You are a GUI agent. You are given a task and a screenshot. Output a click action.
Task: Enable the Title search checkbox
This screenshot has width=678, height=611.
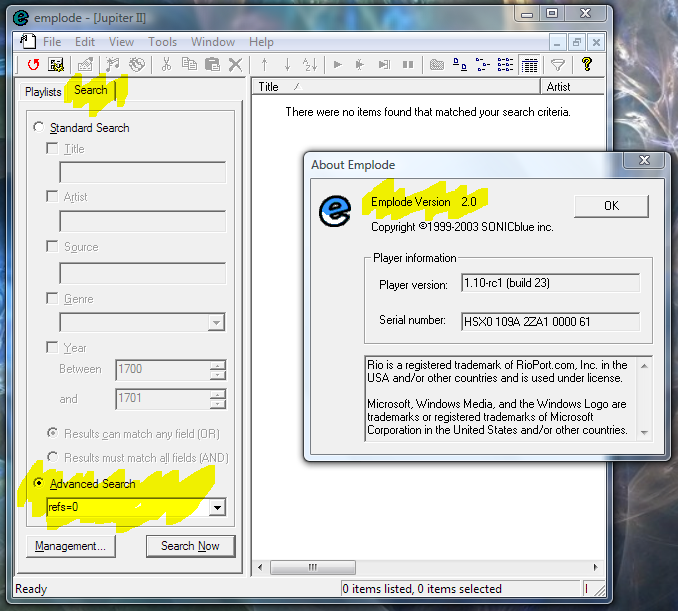52,148
